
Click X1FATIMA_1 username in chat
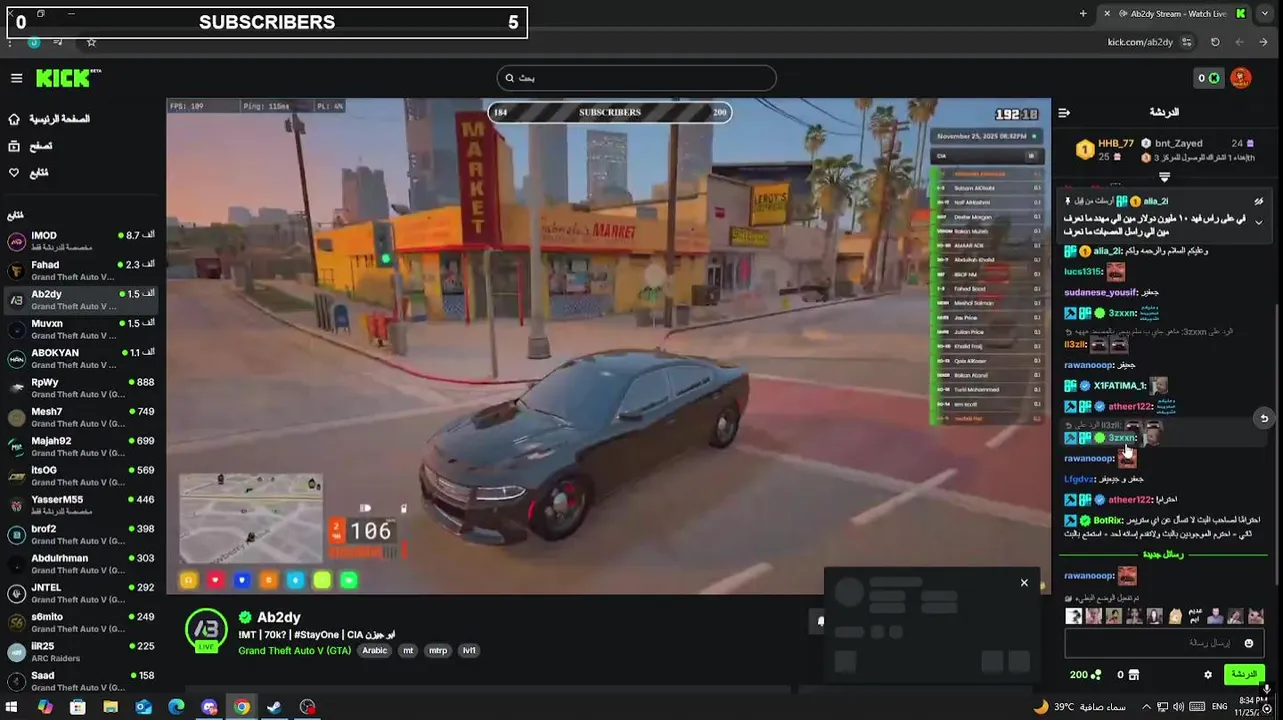pyautogui.click(x=1120, y=386)
